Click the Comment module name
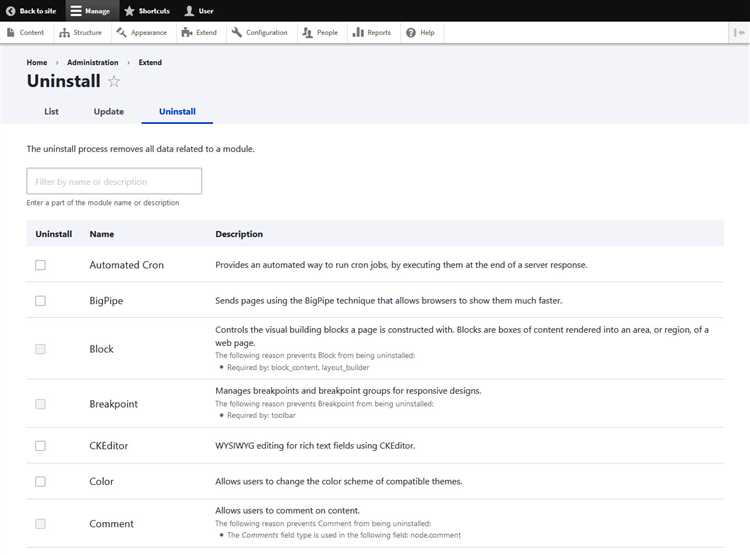The height and width of the screenshot is (555, 750). pos(111,524)
